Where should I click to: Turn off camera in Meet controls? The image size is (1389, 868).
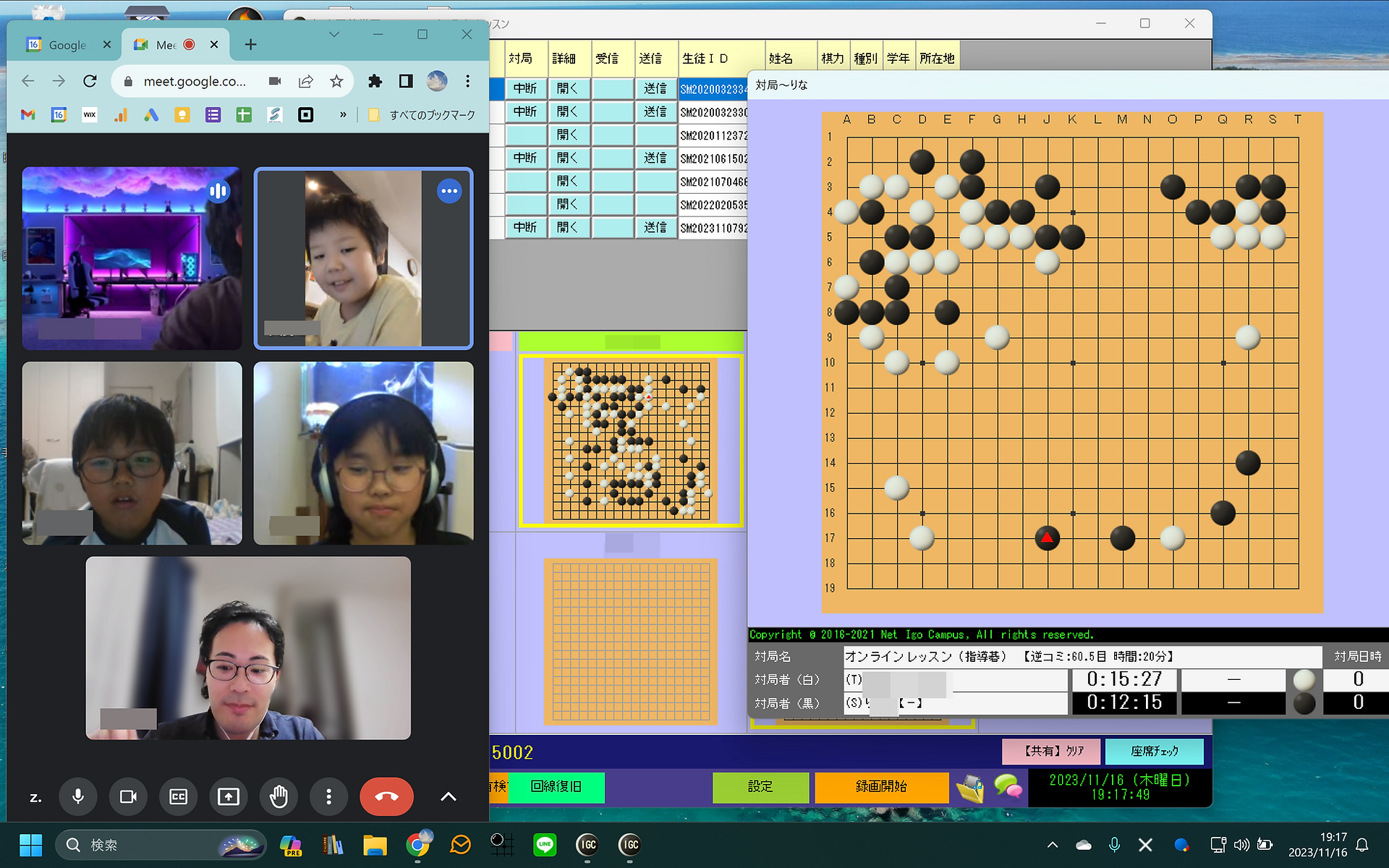tap(128, 796)
